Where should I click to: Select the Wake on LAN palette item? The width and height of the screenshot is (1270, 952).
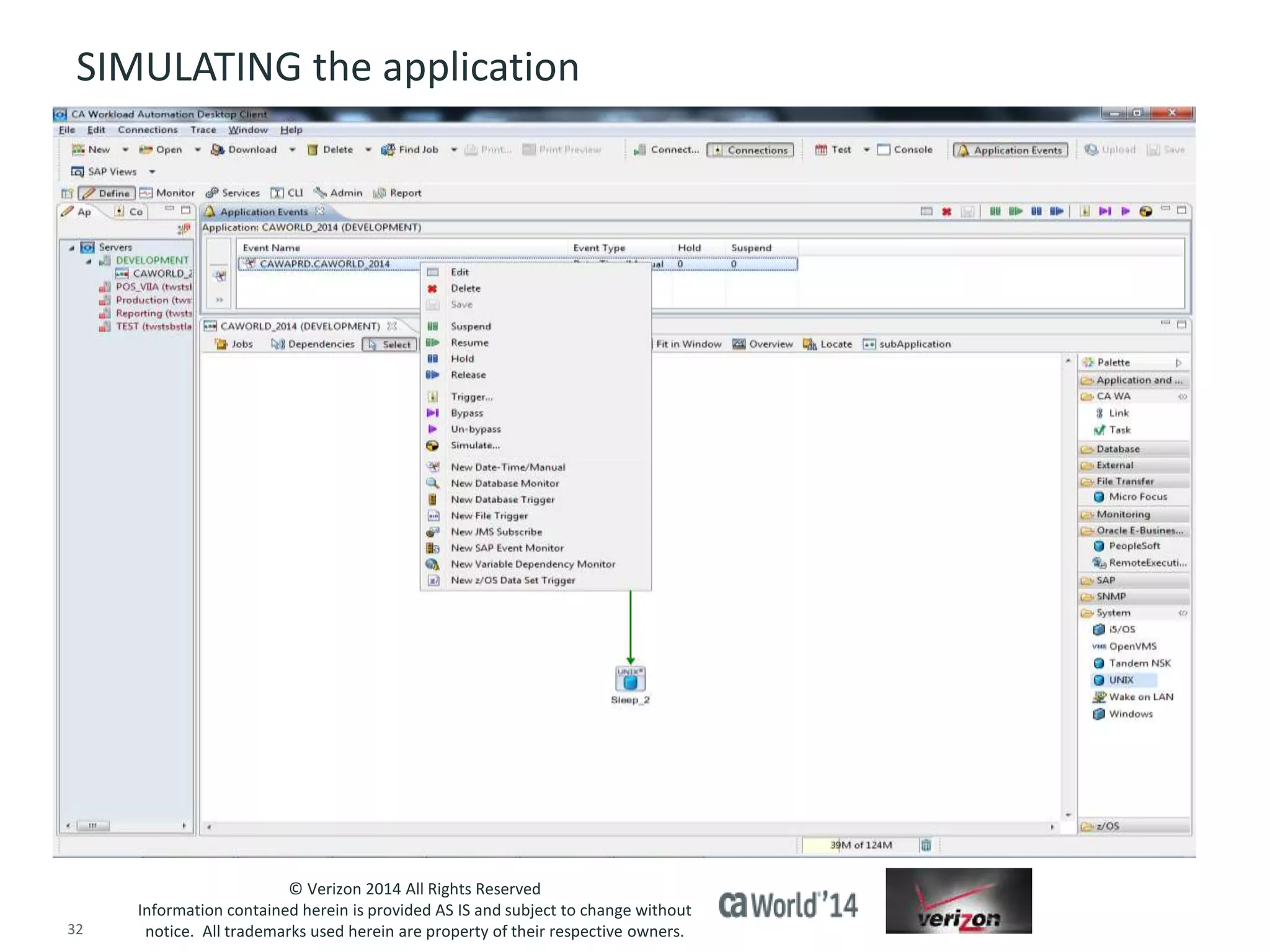coord(1133,697)
